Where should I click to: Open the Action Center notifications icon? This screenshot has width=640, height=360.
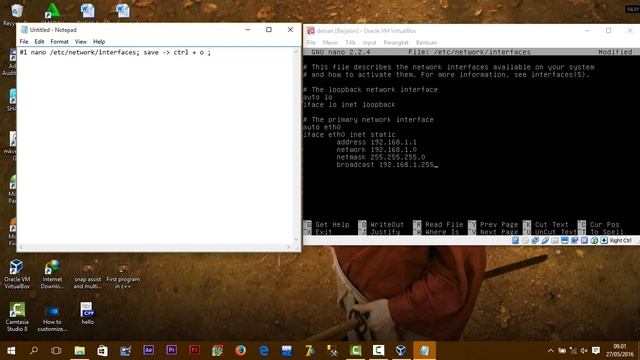pyautogui.click(x=596, y=351)
